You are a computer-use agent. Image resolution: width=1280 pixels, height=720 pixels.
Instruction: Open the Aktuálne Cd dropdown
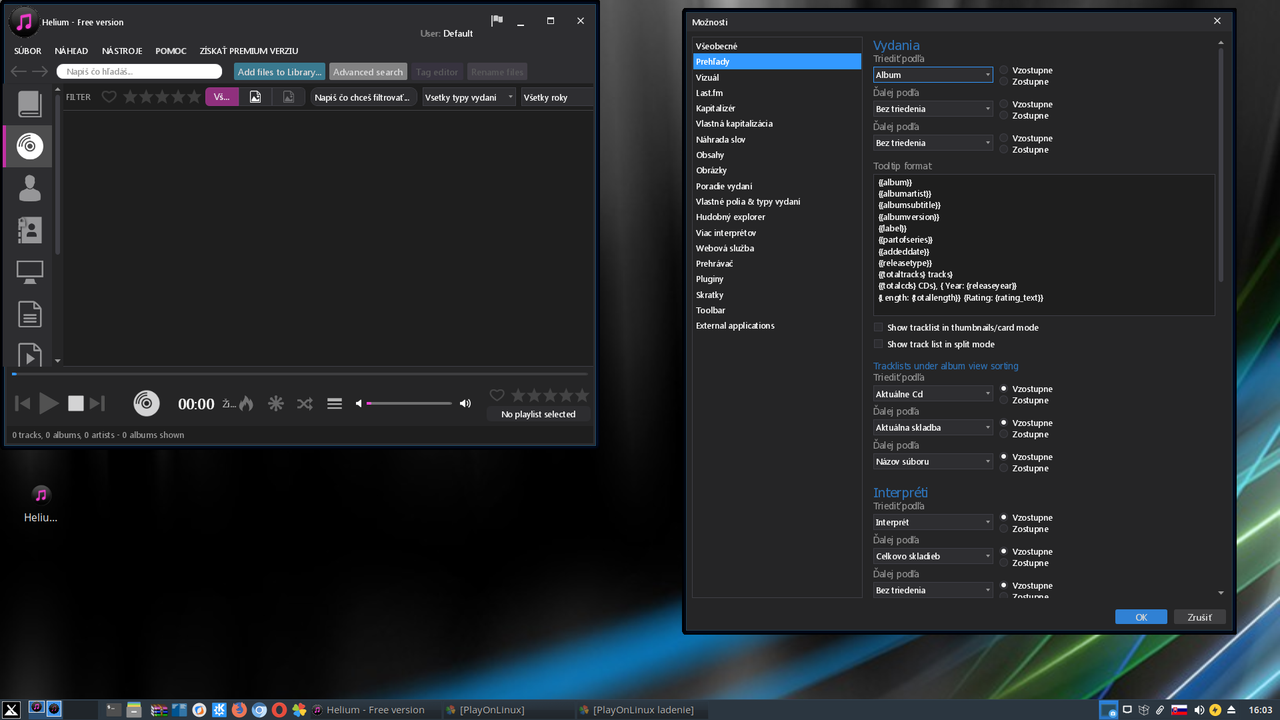[x=933, y=394]
